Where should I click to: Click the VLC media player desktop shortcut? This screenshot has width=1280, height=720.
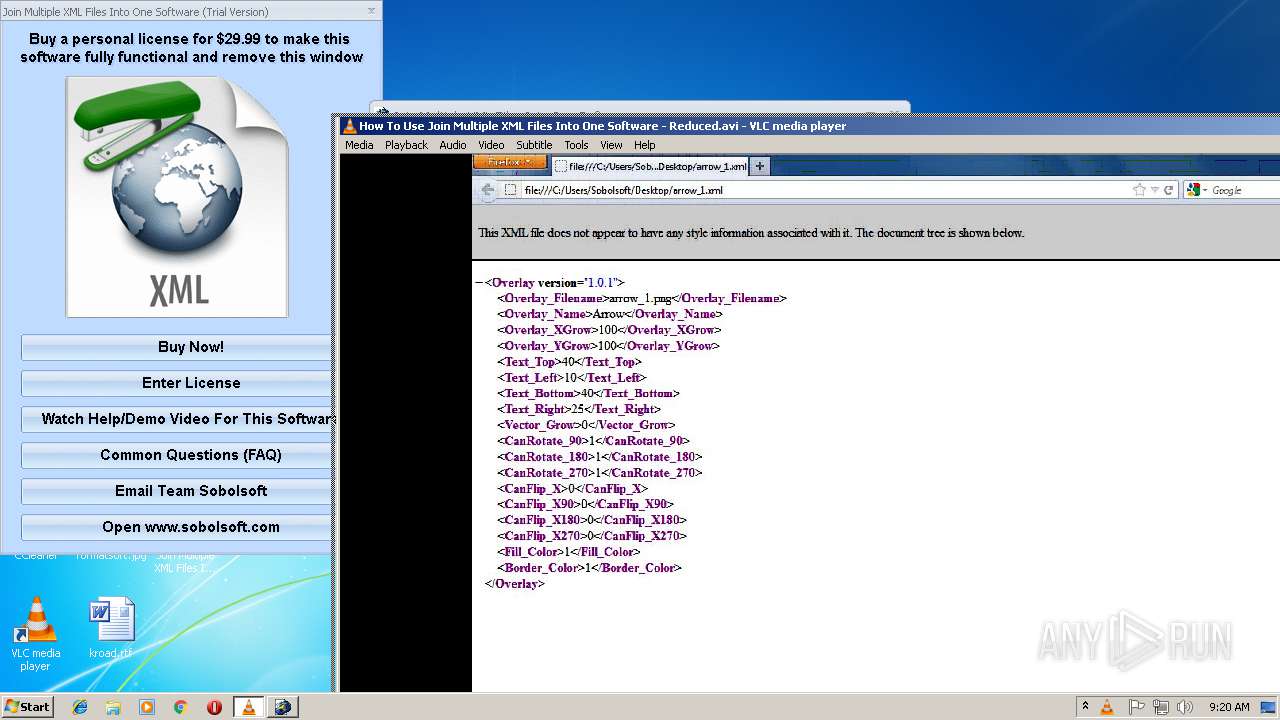35,634
